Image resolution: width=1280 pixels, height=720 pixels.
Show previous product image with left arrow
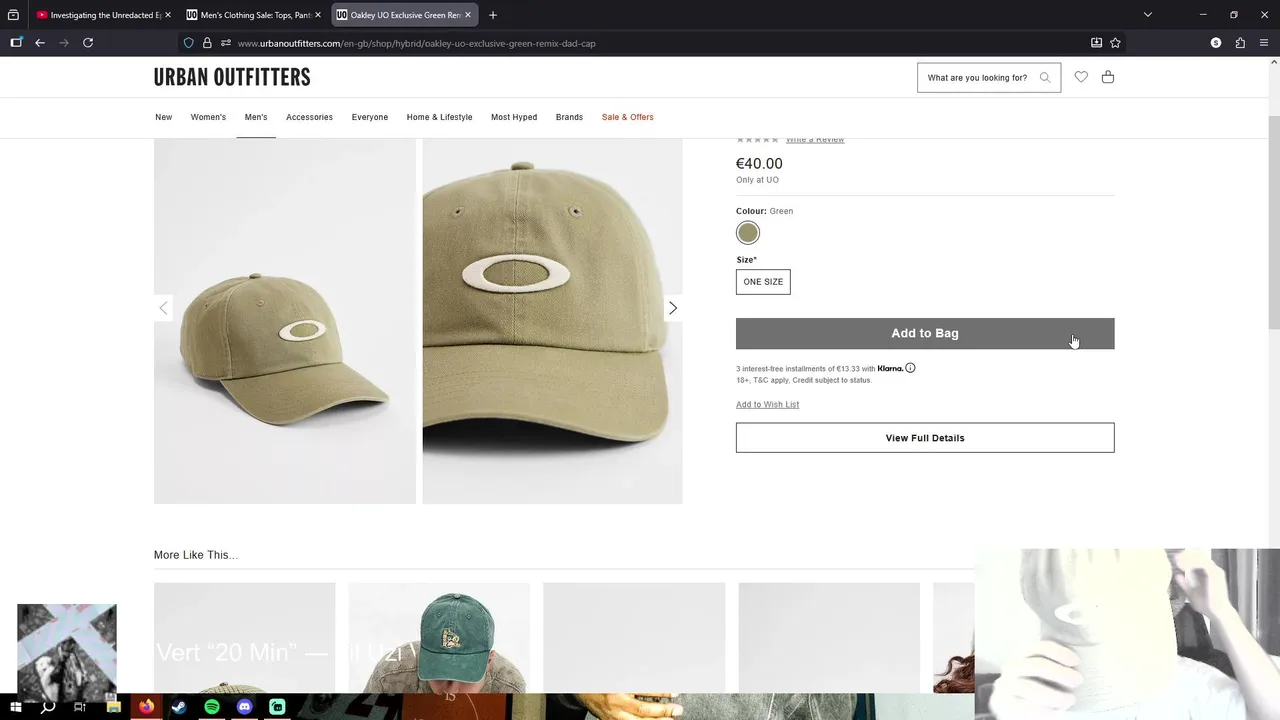(x=164, y=308)
